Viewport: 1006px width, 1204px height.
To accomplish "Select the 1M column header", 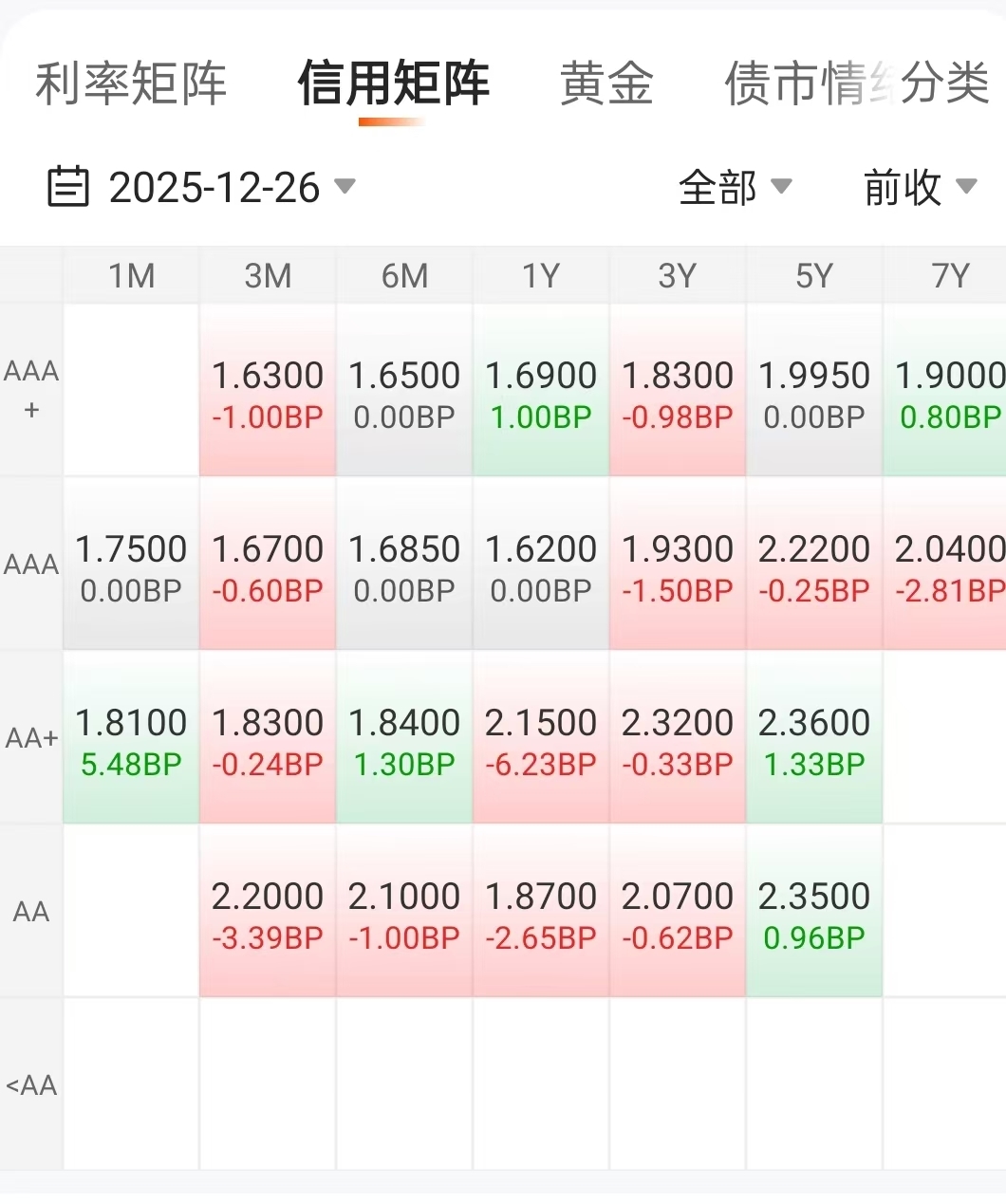I will point(131,276).
